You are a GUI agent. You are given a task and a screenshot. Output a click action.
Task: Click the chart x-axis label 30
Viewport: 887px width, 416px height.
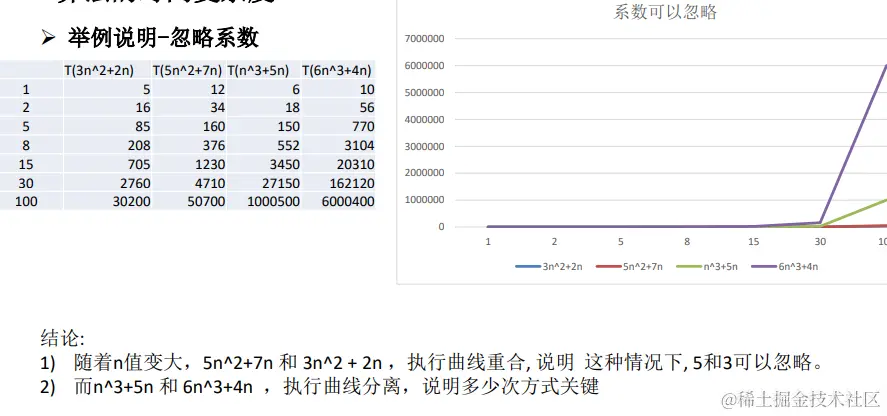[820, 242]
